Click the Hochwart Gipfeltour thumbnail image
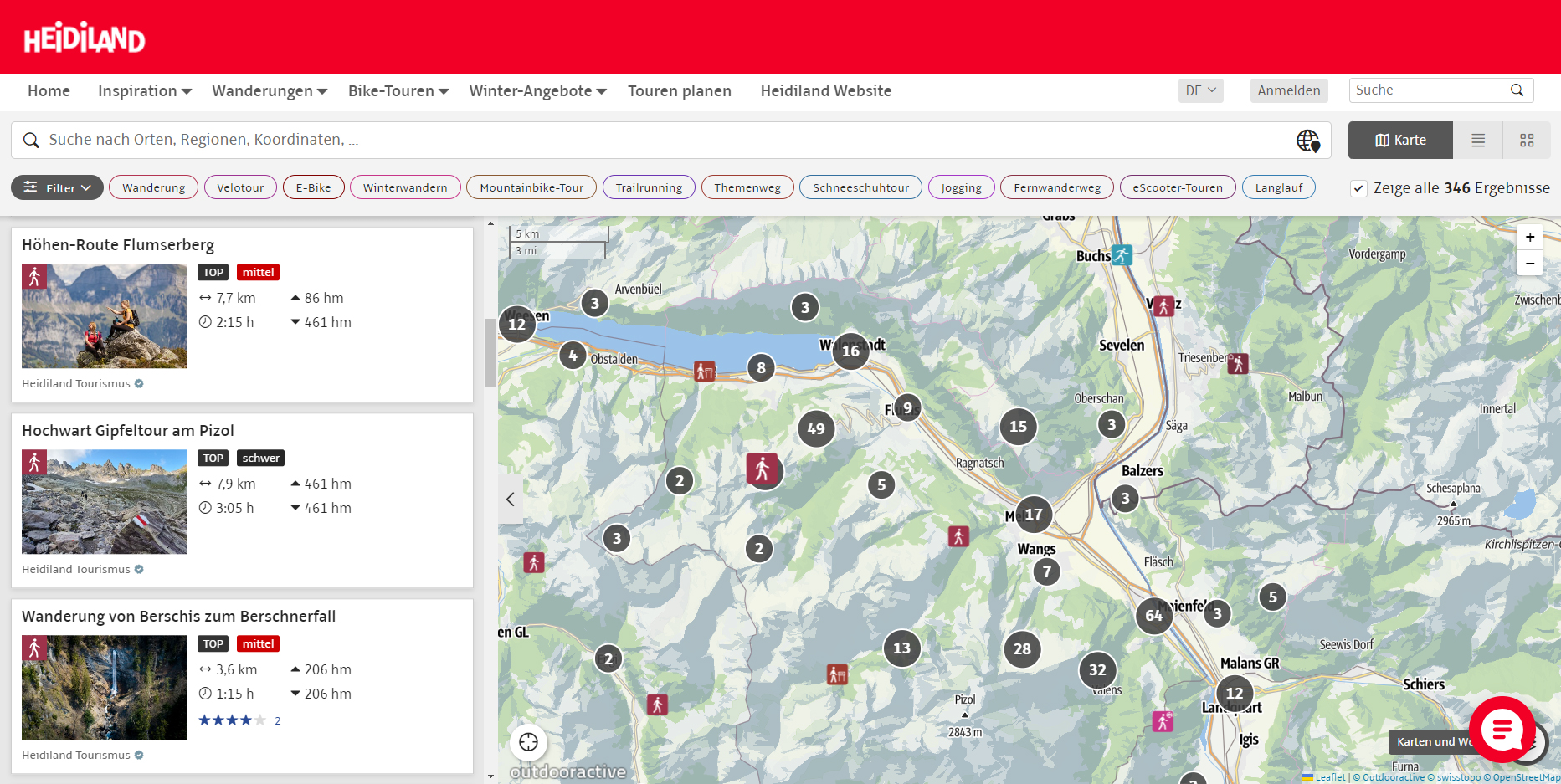1561x784 pixels. 105,502
